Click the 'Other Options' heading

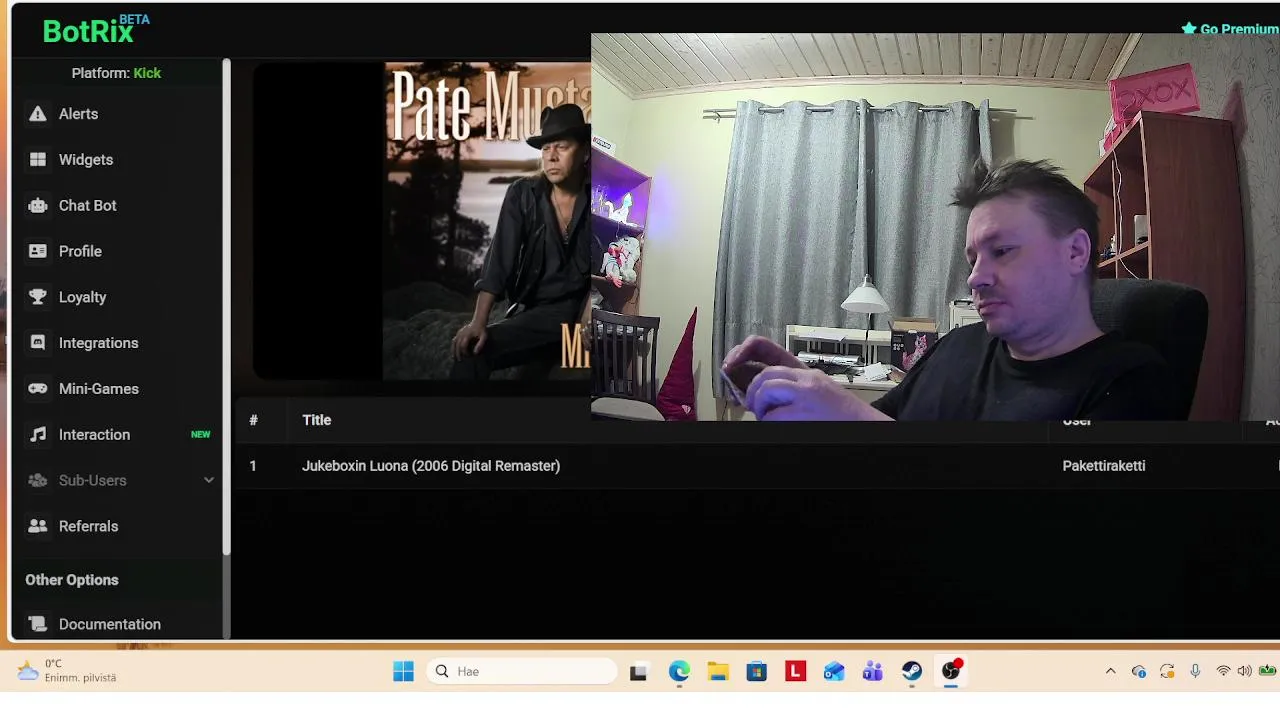(72, 580)
